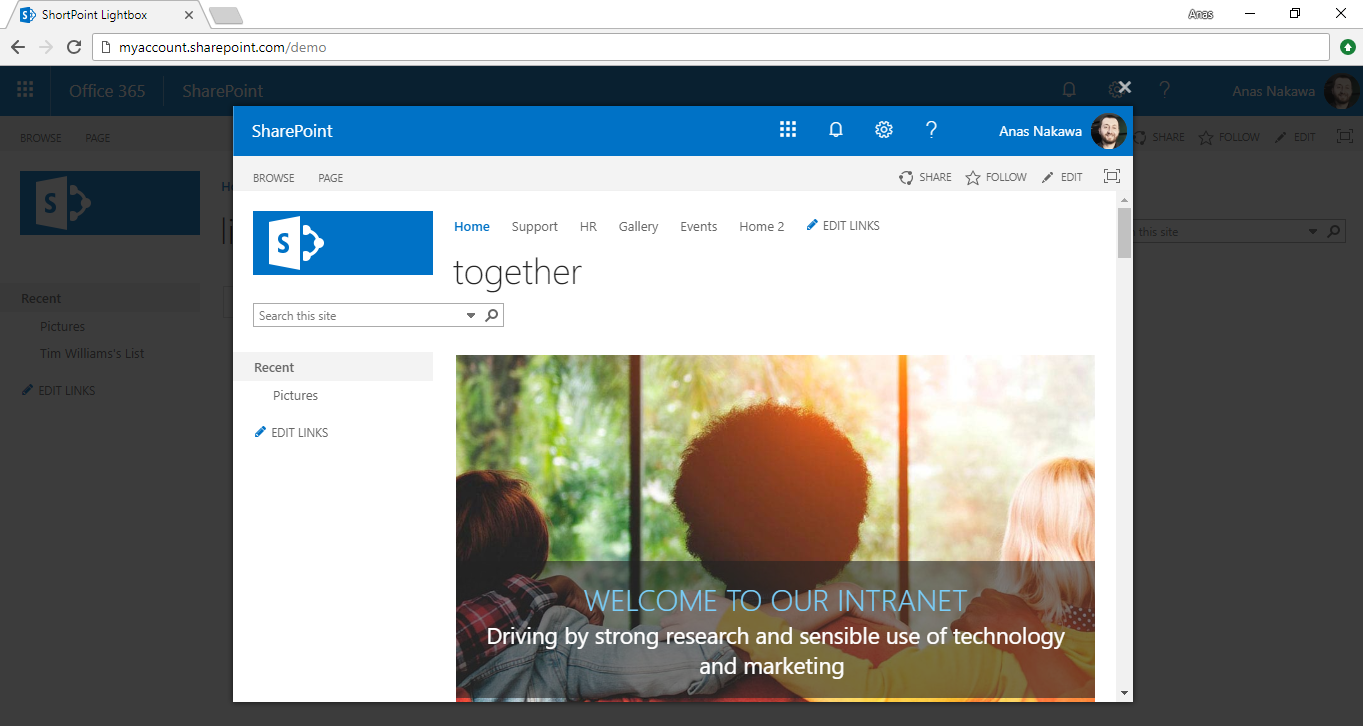Click inside the Search this site box
The image size is (1363, 726).
coord(355,314)
